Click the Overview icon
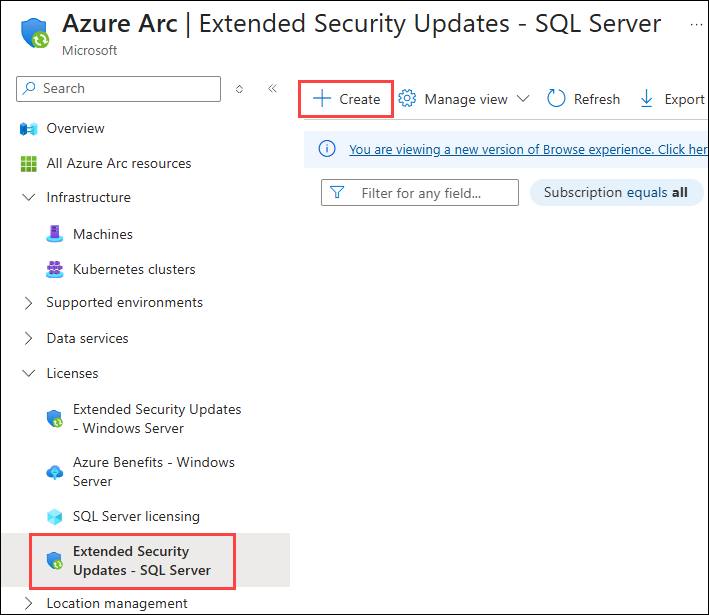This screenshot has height=615, width=709. pyautogui.click(x=28, y=129)
